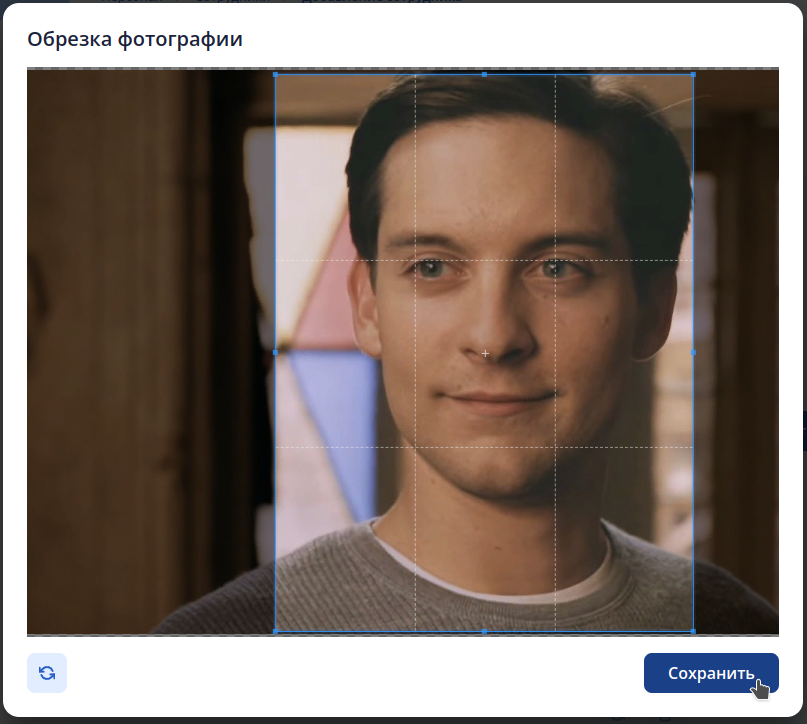Click the right-middle crop handle
807x724 pixels.
click(x=693, y=352)
